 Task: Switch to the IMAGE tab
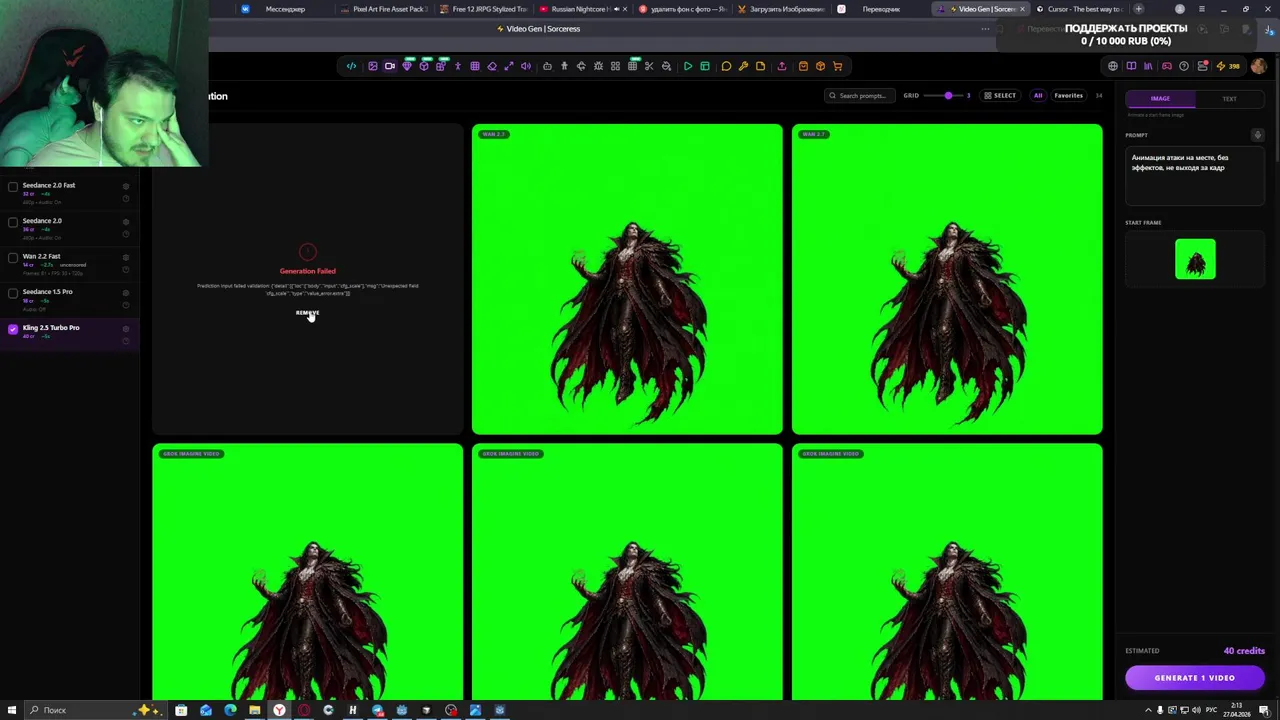(x=1160, y=98)
